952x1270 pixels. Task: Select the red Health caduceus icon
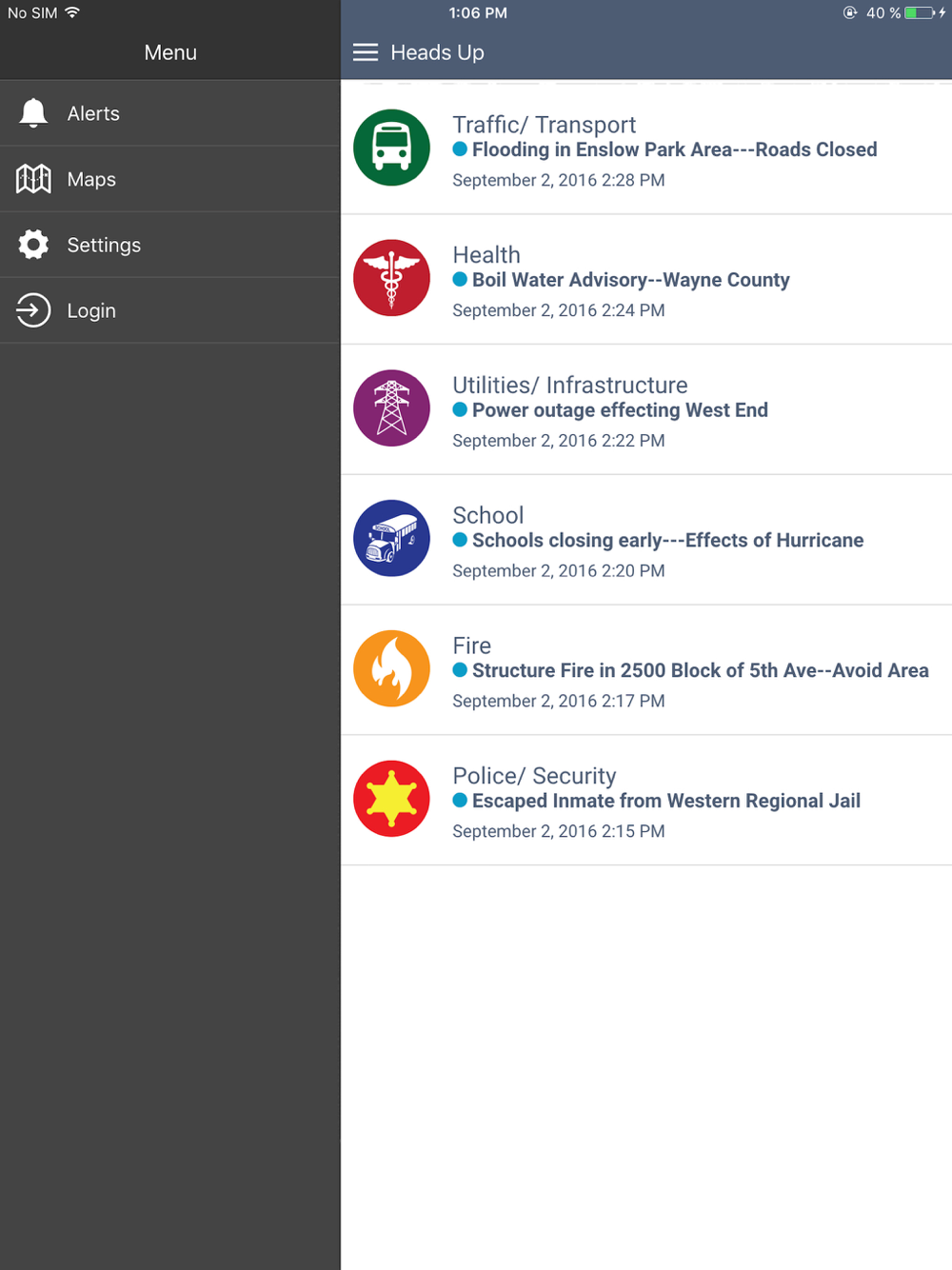point(391,278)
